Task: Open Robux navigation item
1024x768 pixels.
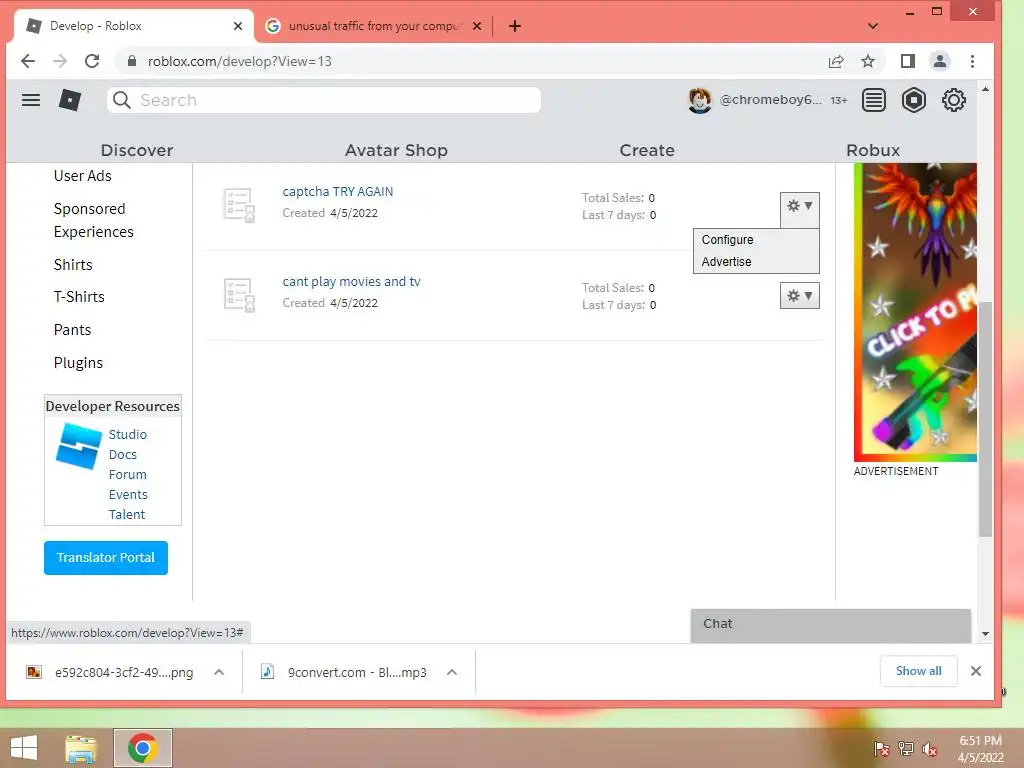Action: (x=873, y=150)
